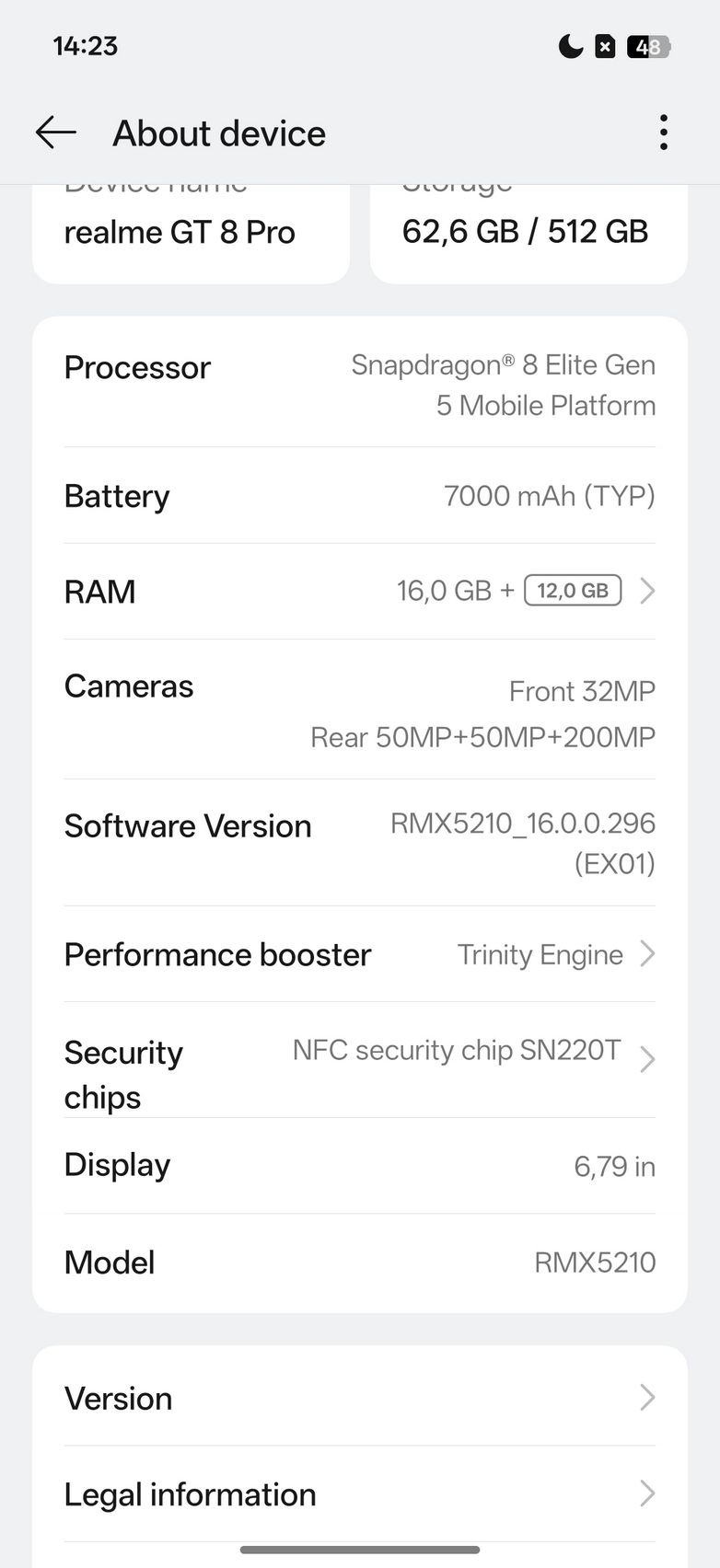Open the three-dot overflow menu

coord(663,133)
